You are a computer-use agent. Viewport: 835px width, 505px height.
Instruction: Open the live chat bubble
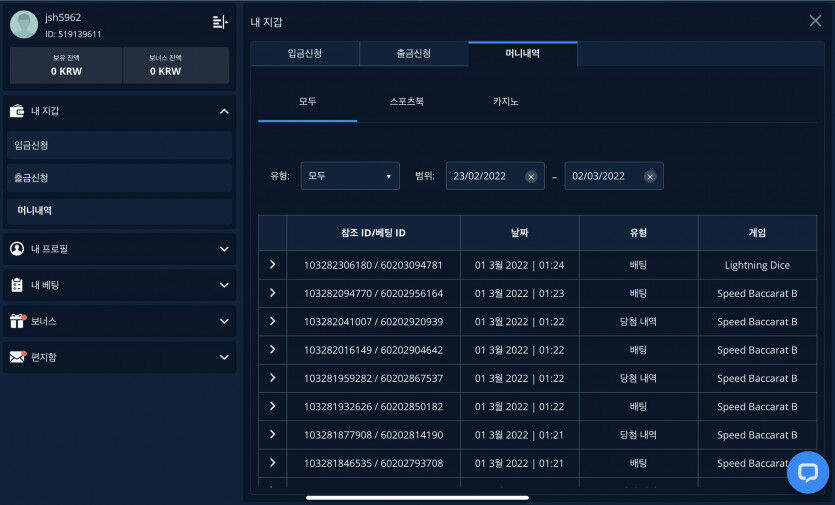point(808,473)
